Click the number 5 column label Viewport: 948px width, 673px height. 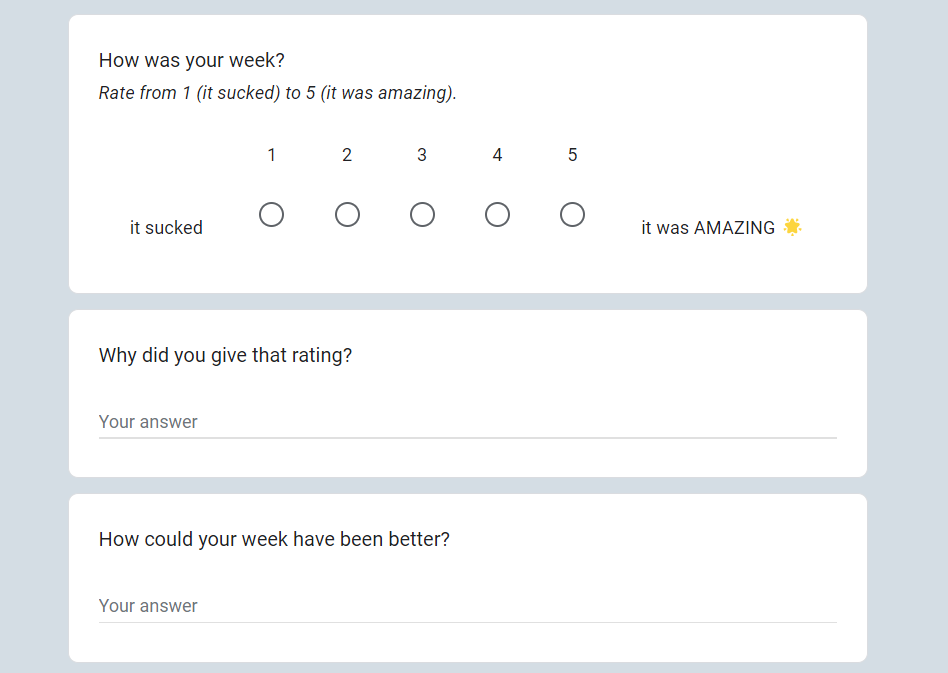tap(572, 155)
